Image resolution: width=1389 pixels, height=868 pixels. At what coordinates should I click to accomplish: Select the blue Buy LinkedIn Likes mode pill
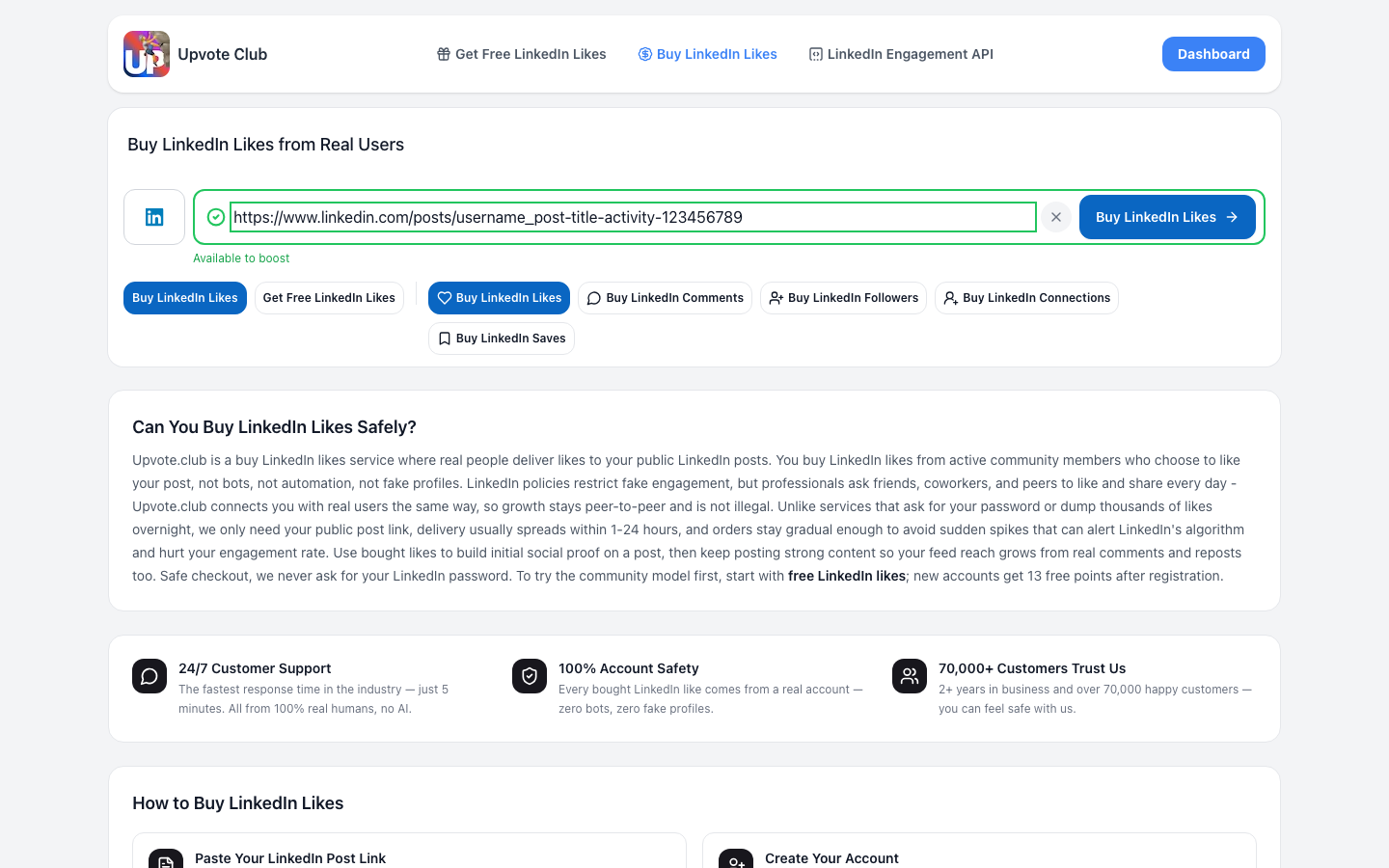pyautogui.click(x=185, y=298)
